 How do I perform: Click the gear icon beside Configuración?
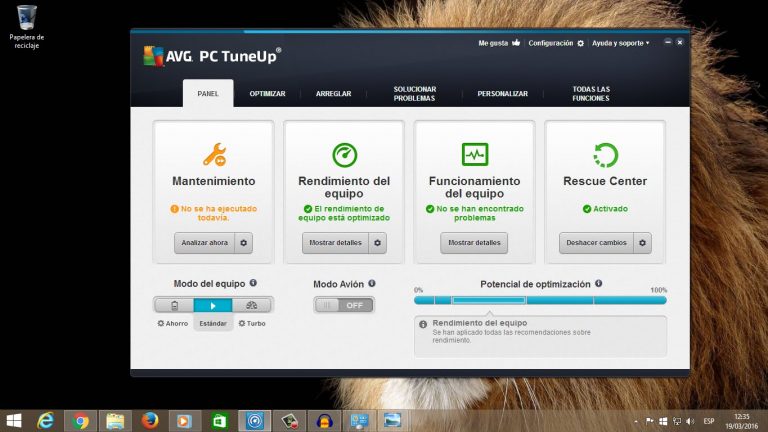tap(580, 43)
